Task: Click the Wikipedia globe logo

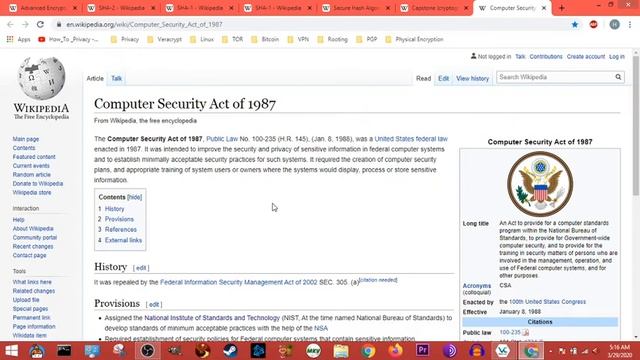Action: click(41, 78)
